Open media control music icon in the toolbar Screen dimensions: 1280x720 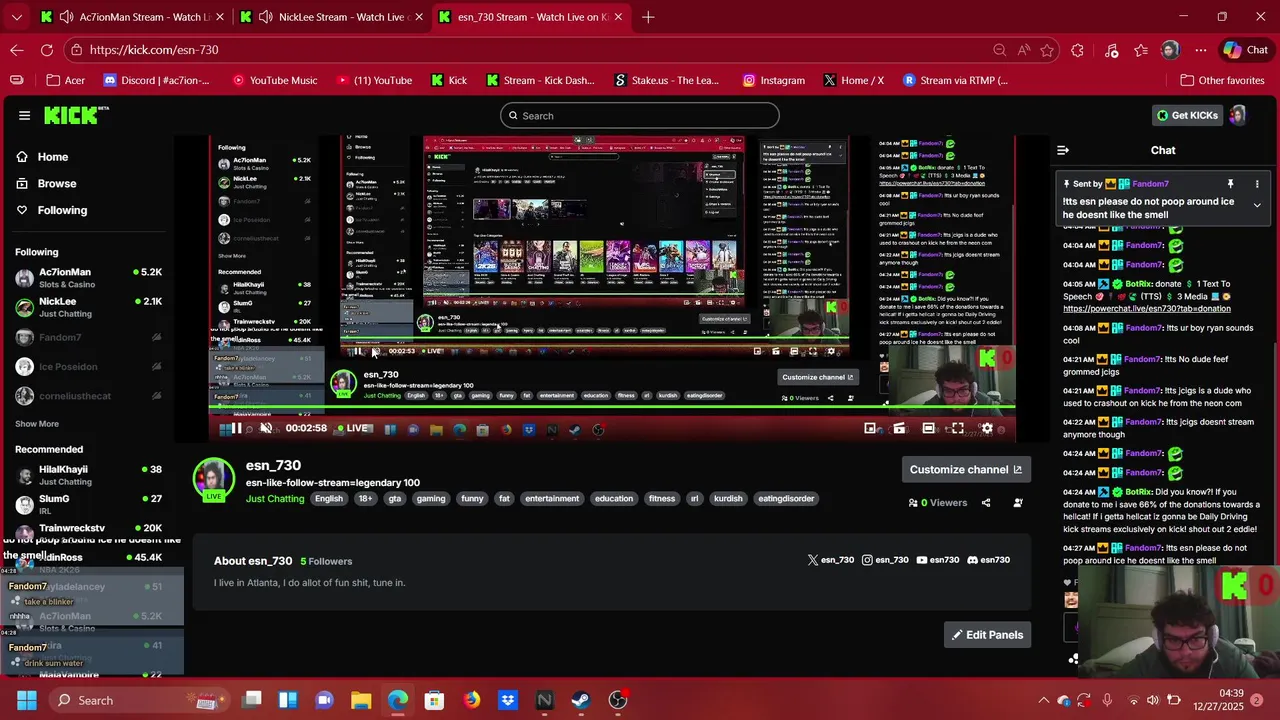point(1111,50)
